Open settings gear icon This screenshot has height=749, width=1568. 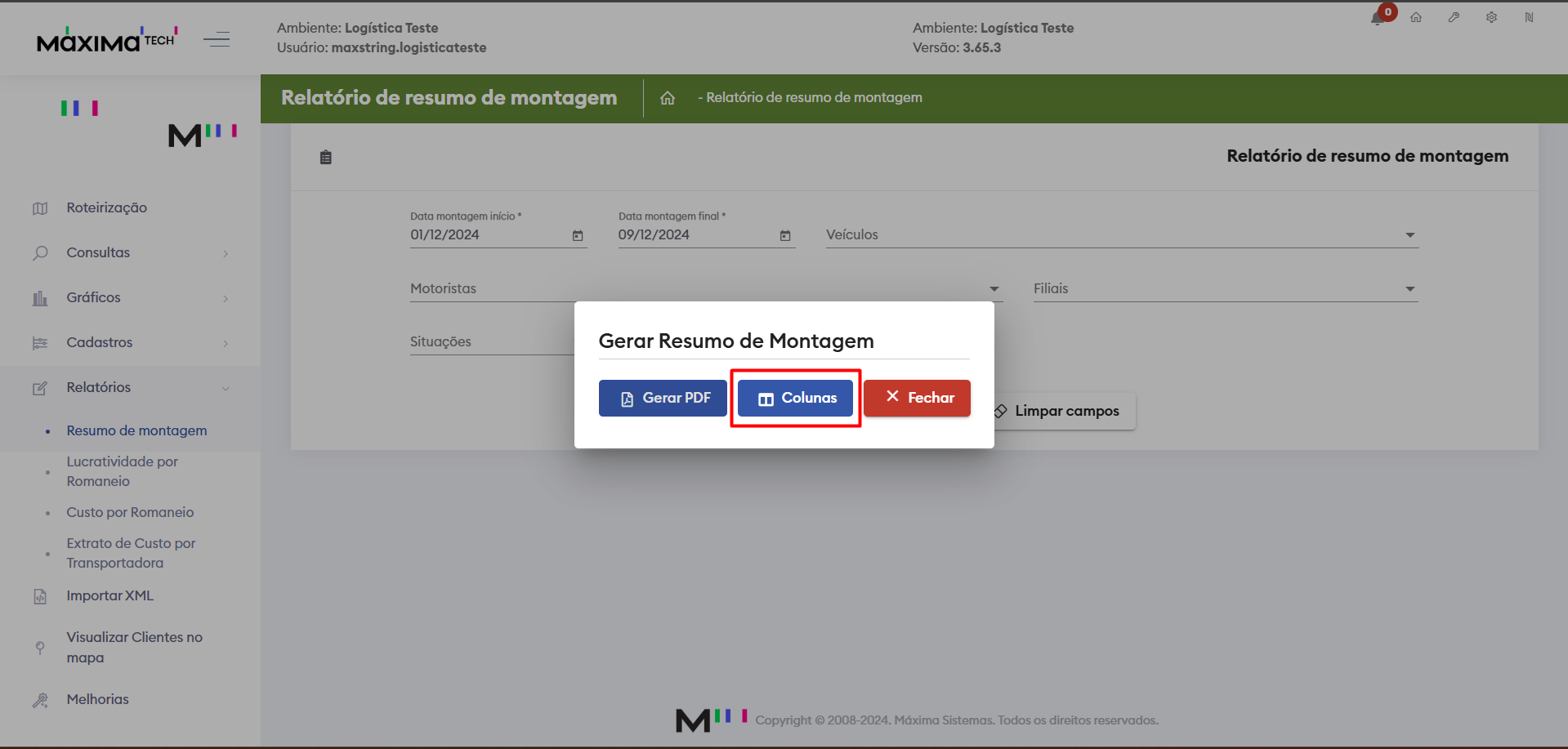coord(1491,17)
